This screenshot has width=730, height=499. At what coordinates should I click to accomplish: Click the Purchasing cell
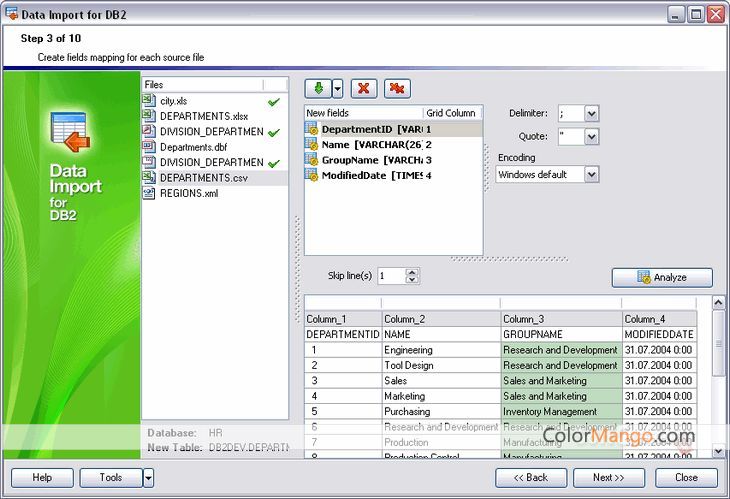(441, 411)
